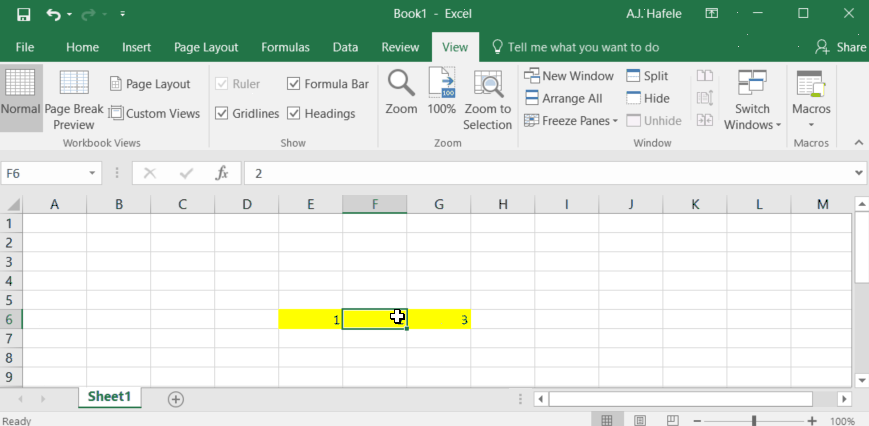The width and height of the screenshot is (869, 426).
Task: Reset zoom to 100% from the ribbon
Action: point(442,92)
